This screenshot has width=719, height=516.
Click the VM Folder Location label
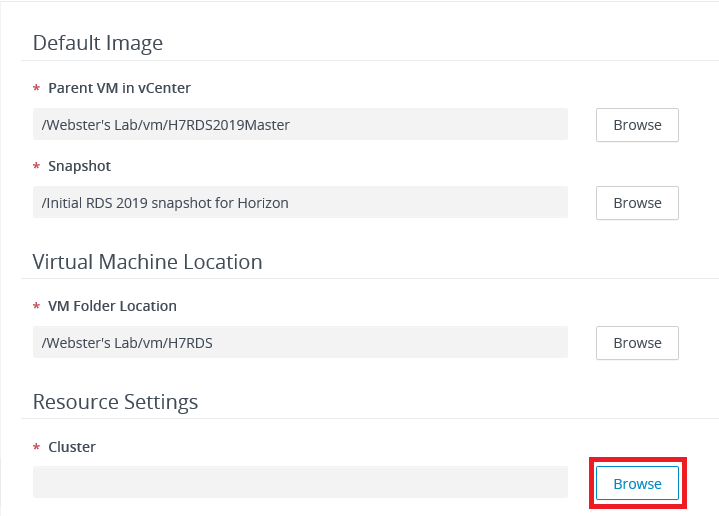pyautogui.click(x=112, y=306)
